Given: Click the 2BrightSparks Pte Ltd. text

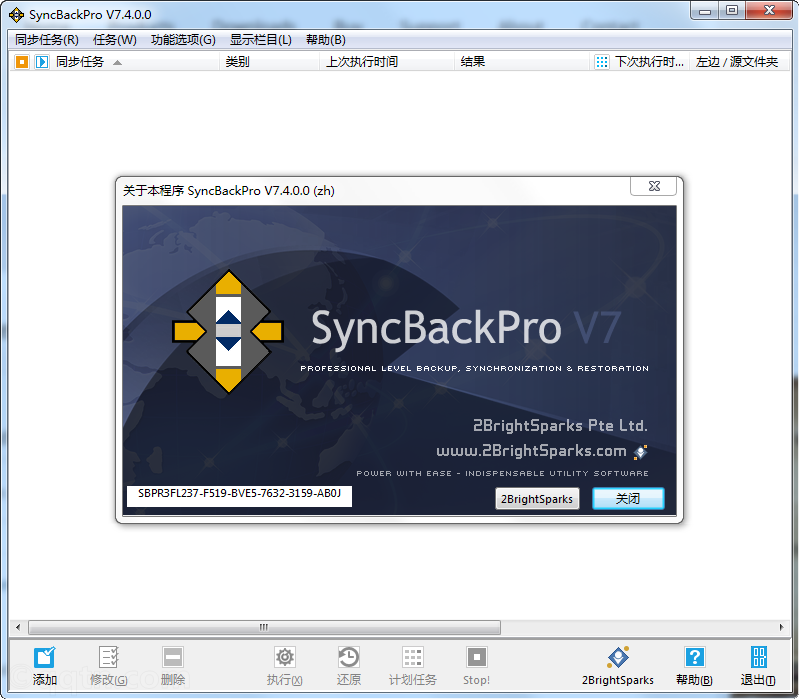Looking at the screenshot, I should pyautogui.click(x=560, y=425).
